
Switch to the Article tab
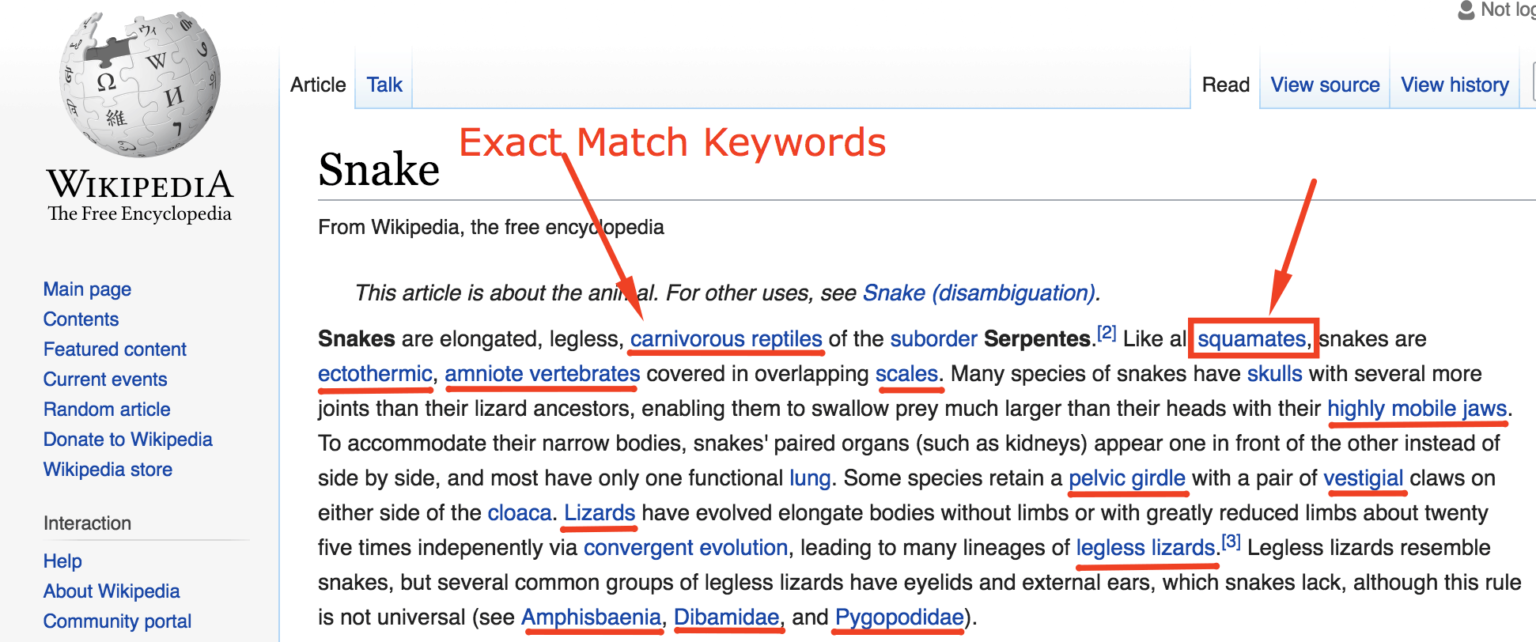[x=318, y=85]
